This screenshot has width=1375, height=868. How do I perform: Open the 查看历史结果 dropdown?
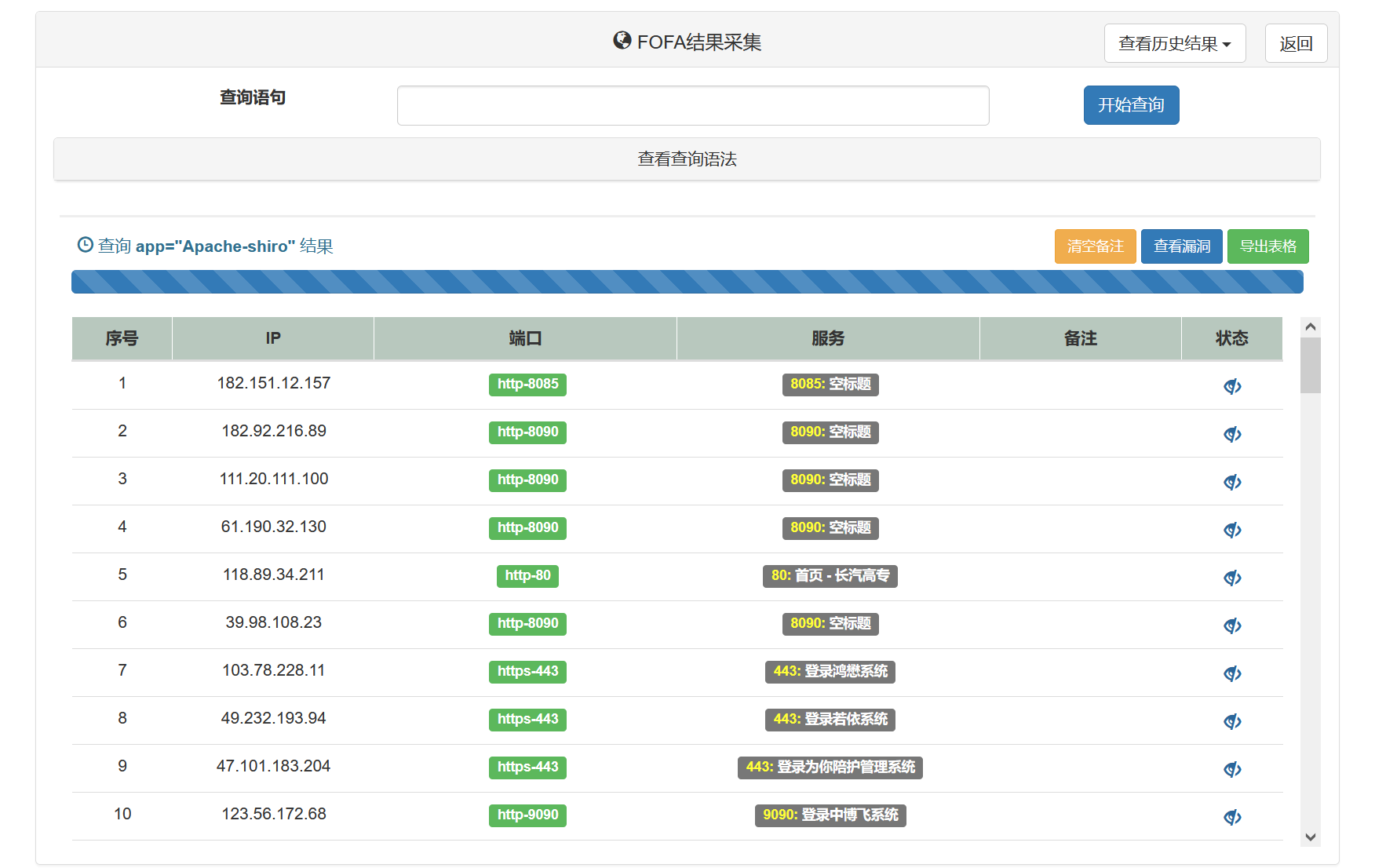coord(1174,43)
